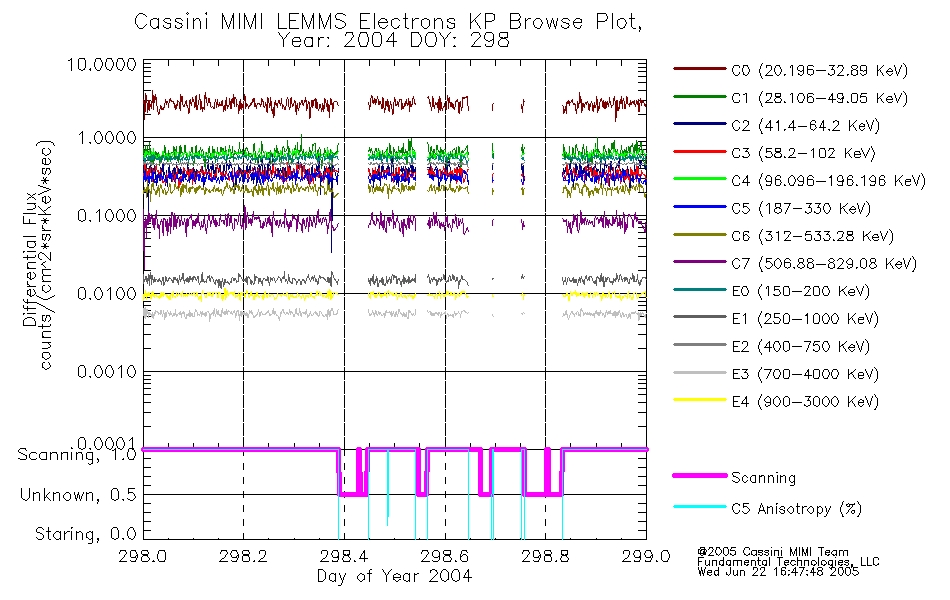Click the 298.0 x-axis tick label
The height and width of the screenshot is (600, 950).
pos(142,556)
